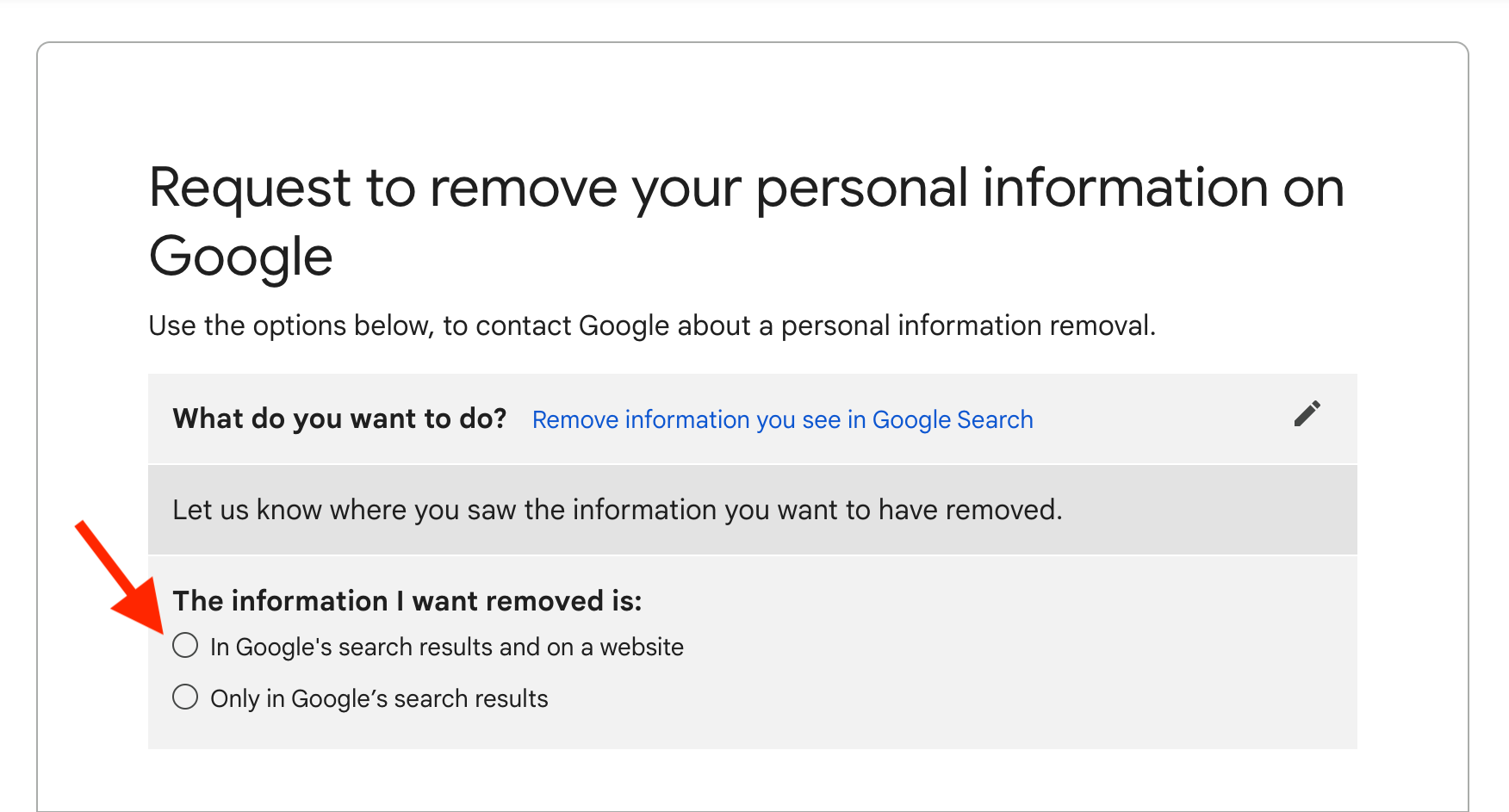Open "Remove information you see in Google Search" link
The width and height of the screenshot is (1509, 812).
click(782, 420)
